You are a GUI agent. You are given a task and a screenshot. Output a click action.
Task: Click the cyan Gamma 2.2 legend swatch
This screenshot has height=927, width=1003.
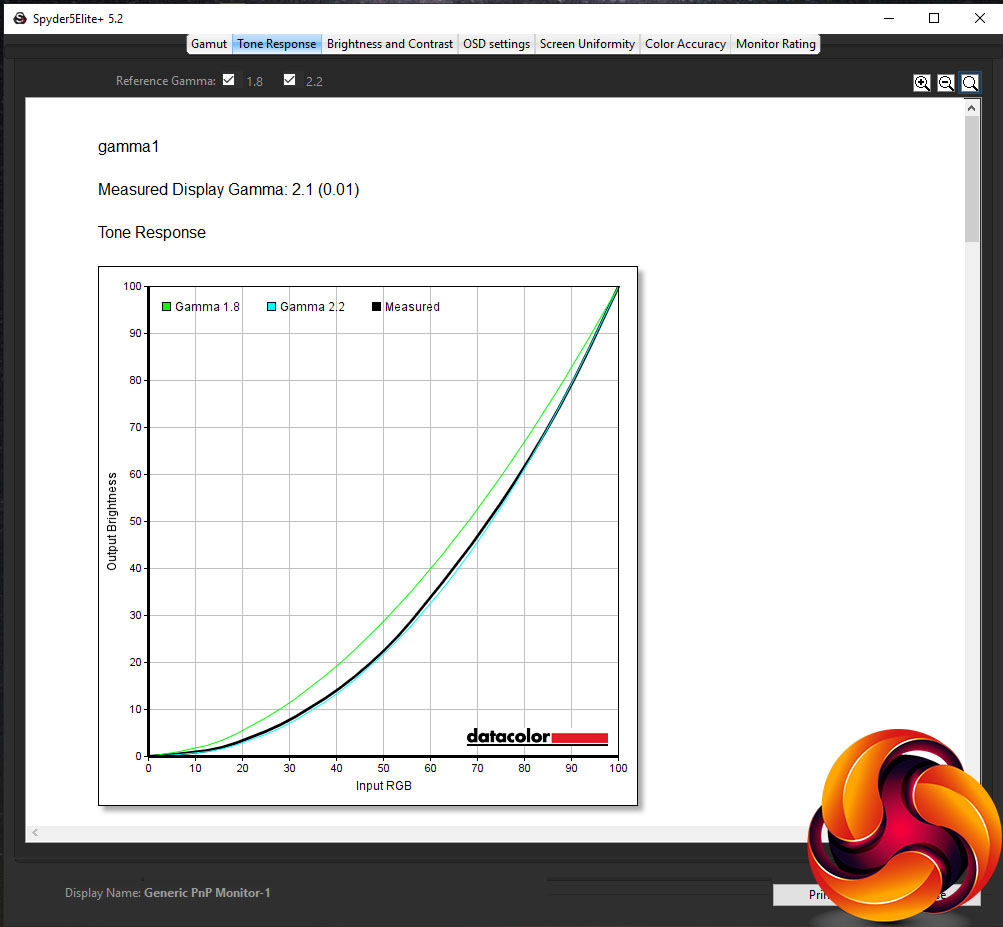click(x=271, y=306)
